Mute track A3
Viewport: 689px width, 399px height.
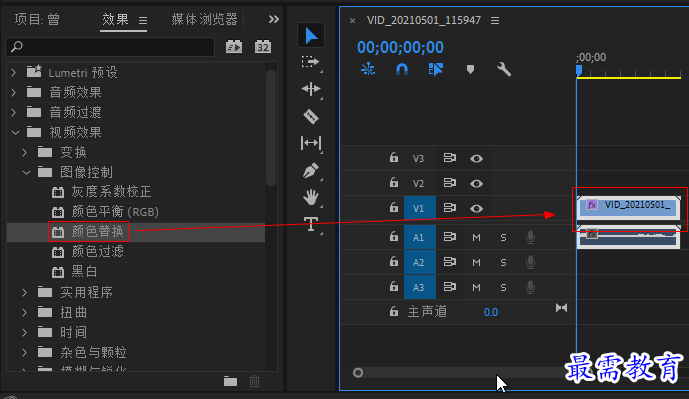click(x=476, y=288)
